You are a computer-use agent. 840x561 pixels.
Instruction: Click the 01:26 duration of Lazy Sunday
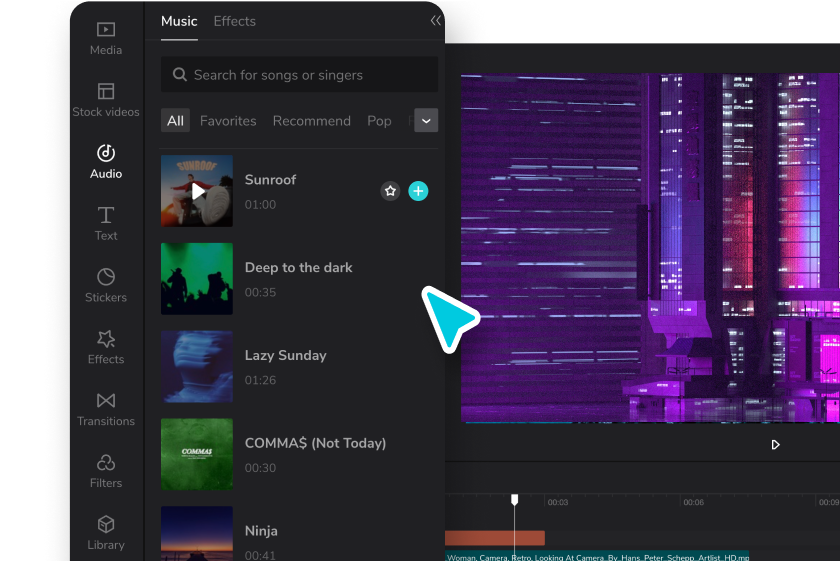point(260,380)
